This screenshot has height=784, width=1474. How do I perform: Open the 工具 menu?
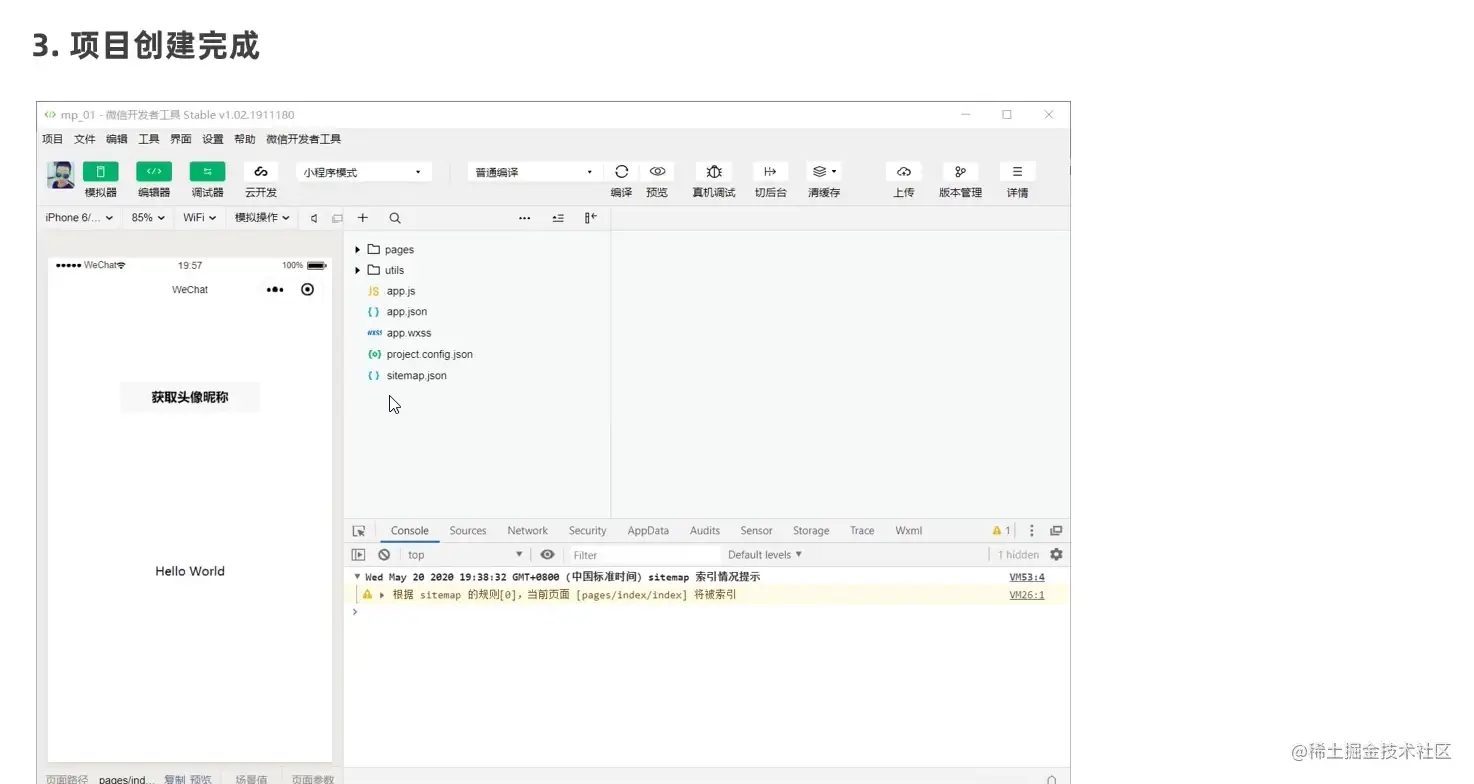149,139
